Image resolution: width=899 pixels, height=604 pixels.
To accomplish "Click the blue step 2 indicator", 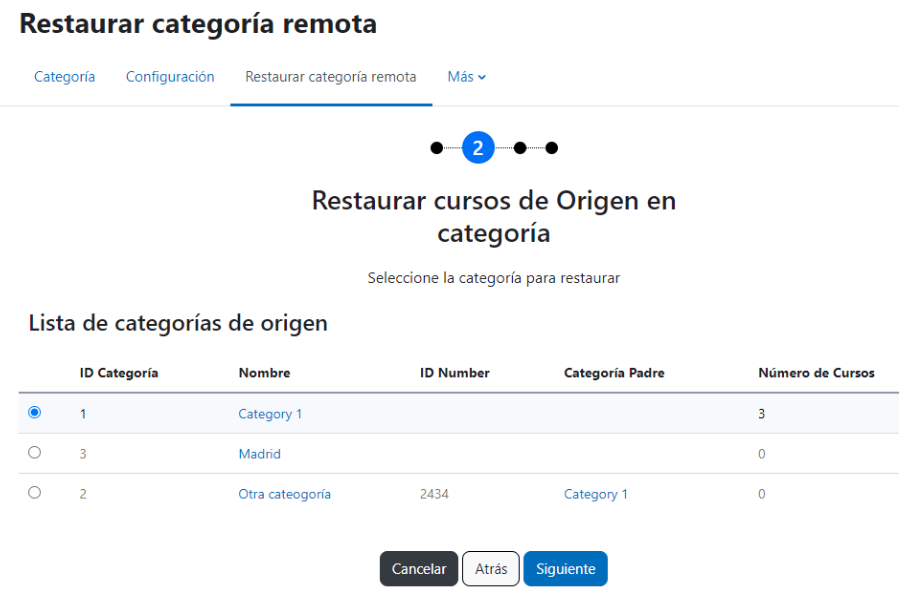I will pyautogui.click(x=478, y=148).
